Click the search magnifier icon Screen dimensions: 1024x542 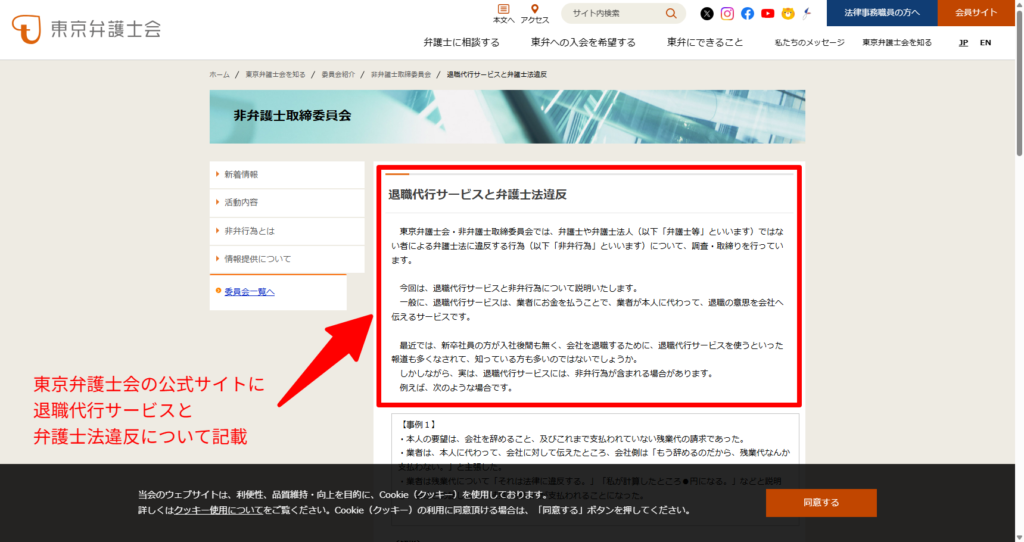tap(671, 13)
